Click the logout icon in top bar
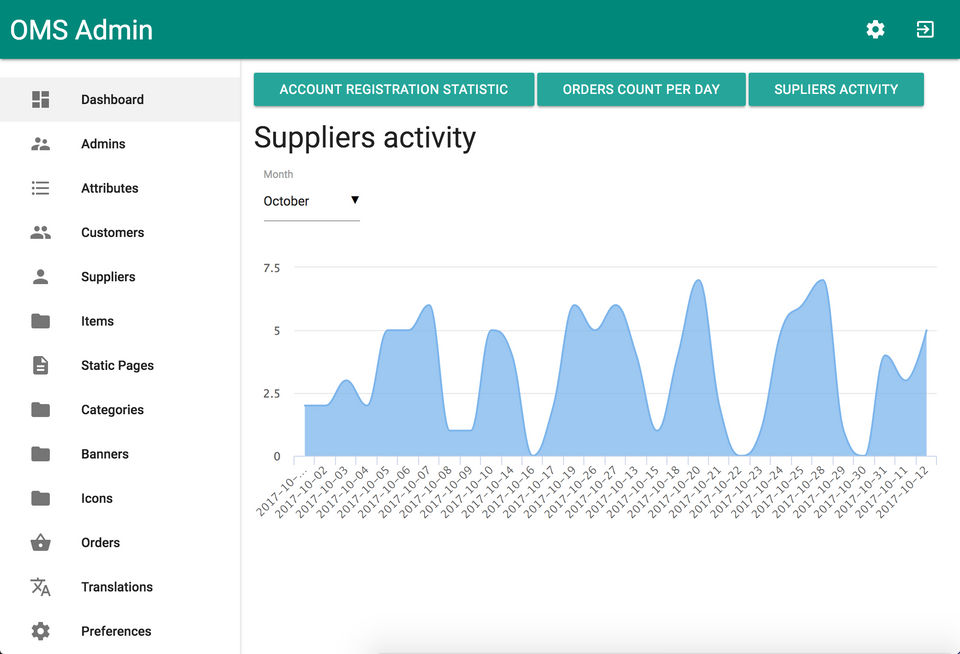 click(925, 30)
